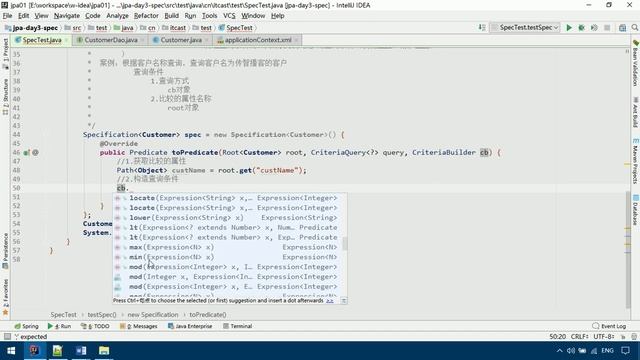Open Project Structure icon in toolbar
Image resolution: width=640 pixels, height=360 pixels.
(x=622, y=28)
